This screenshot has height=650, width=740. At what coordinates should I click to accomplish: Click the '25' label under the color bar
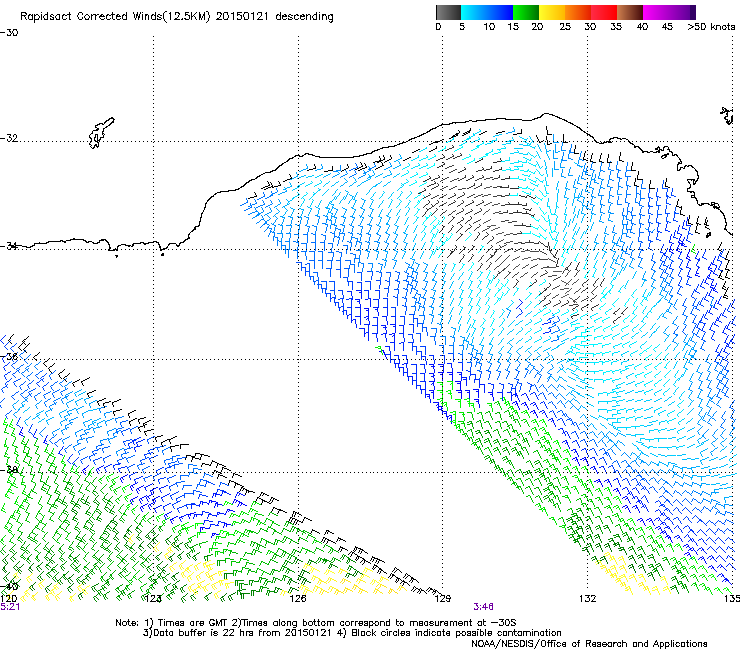click(x=565, y=27)
